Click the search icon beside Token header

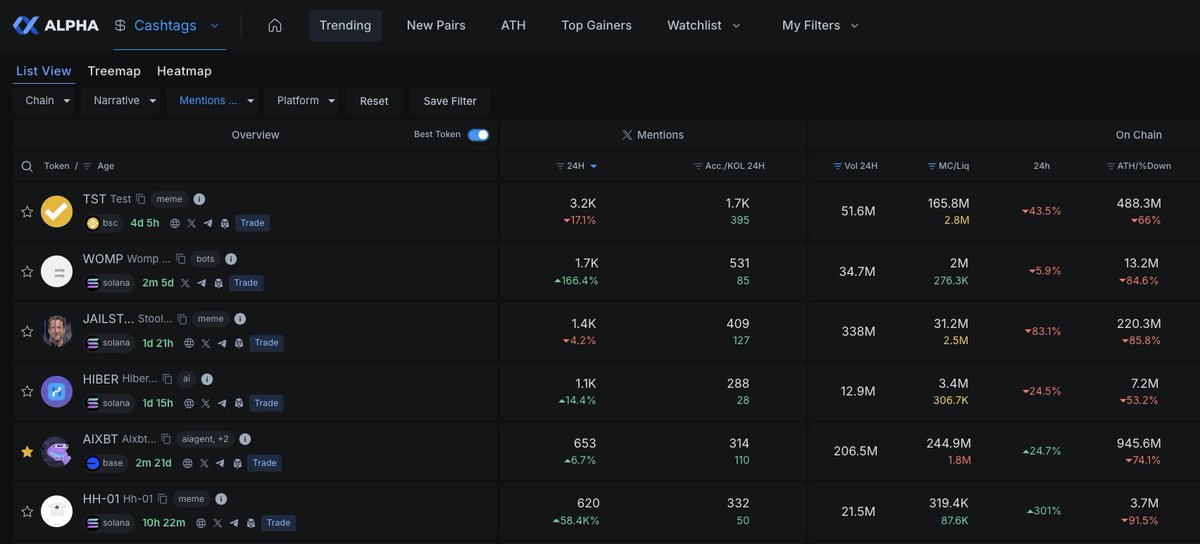pos(26,166)
